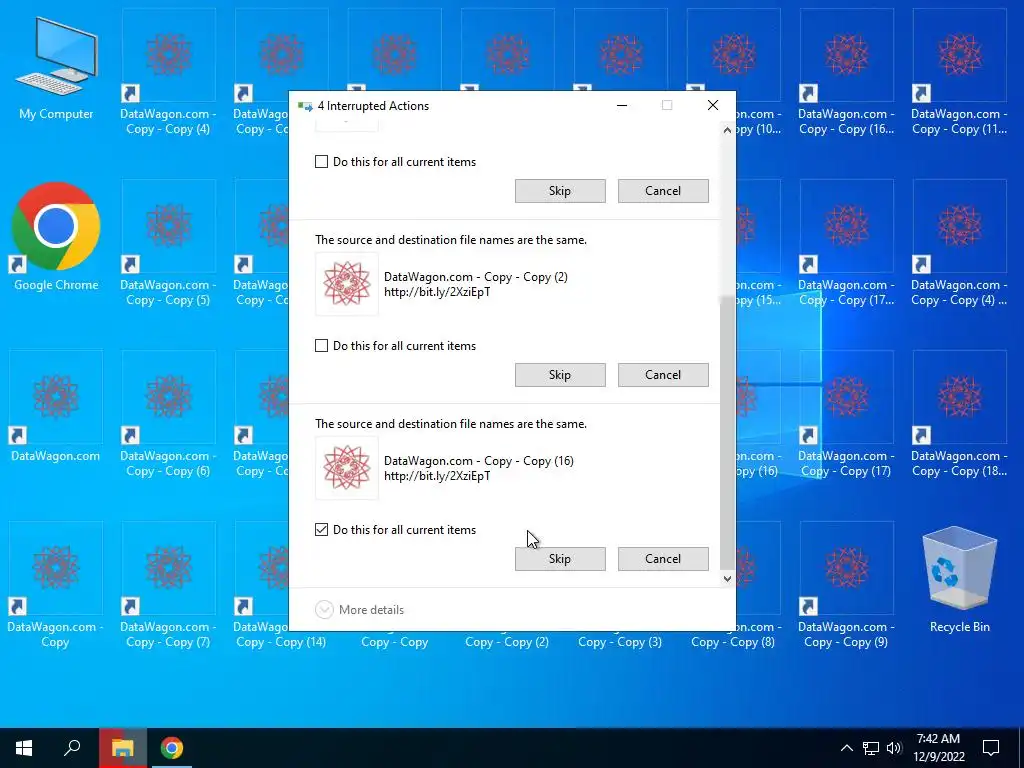
Task: Click the dialog's vertical scrollbar thumb
Action: coord(727,432)
